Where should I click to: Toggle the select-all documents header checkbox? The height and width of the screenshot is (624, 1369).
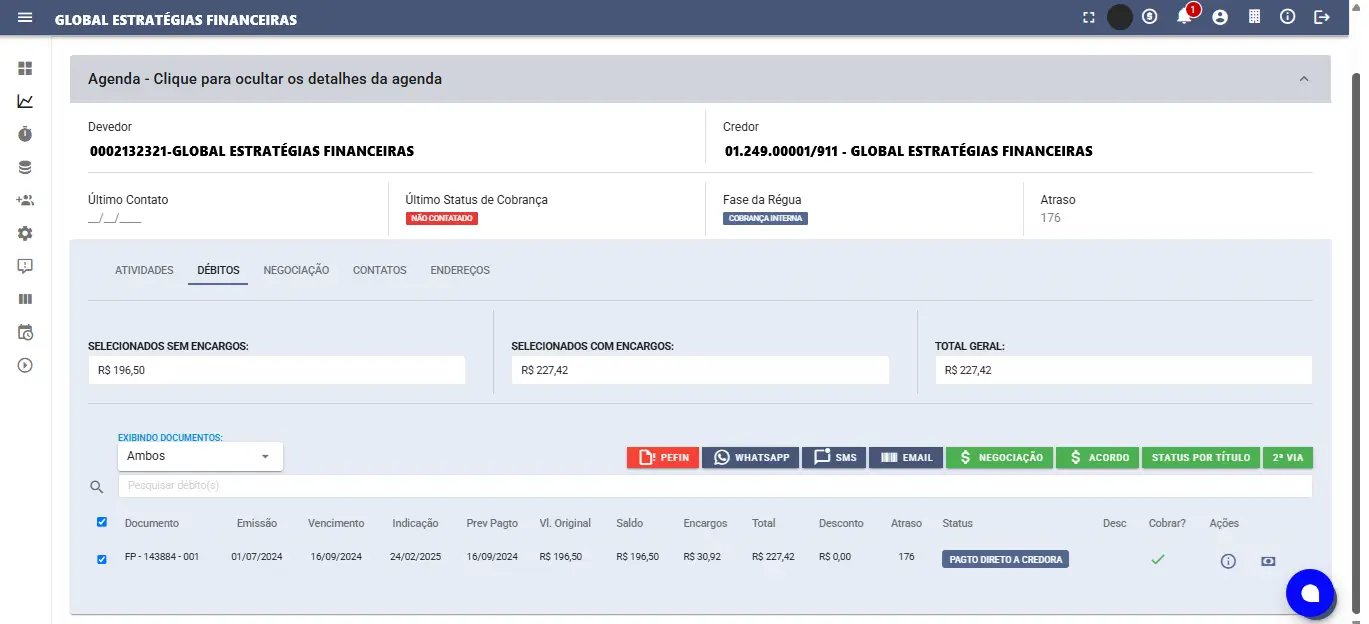pos(102,522)
